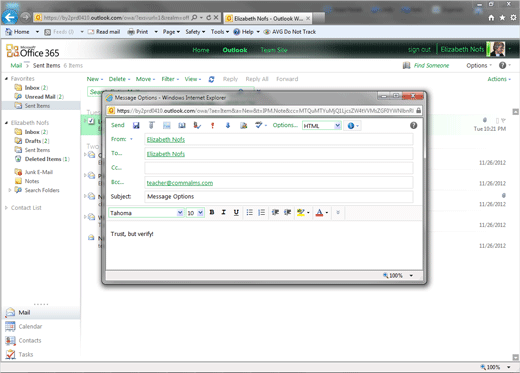Open the Move menu
Image resolution: width=520 pixels, height=373 pixels.
pos(145,79)
